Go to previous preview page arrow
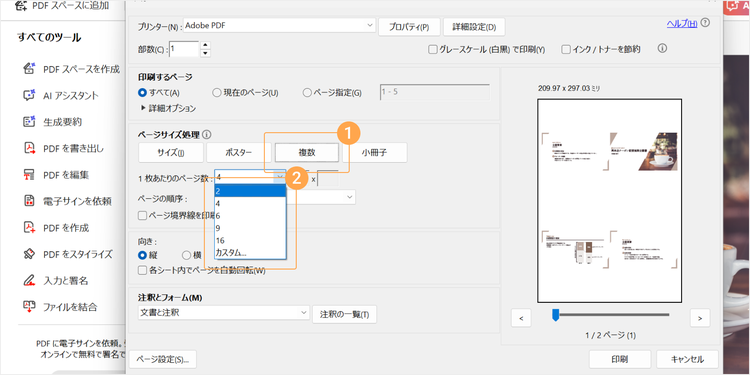Viewport: 750px width, 375px height. (521, 318)
